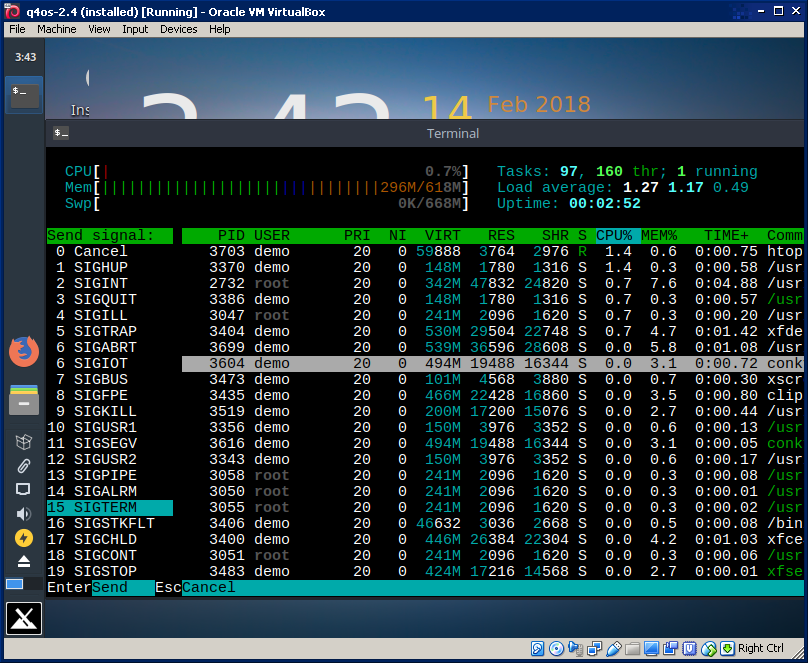The height and width of the screenshot is (663, 808).
Task: Click the eject media tray icon
Action: click(23, 561)
